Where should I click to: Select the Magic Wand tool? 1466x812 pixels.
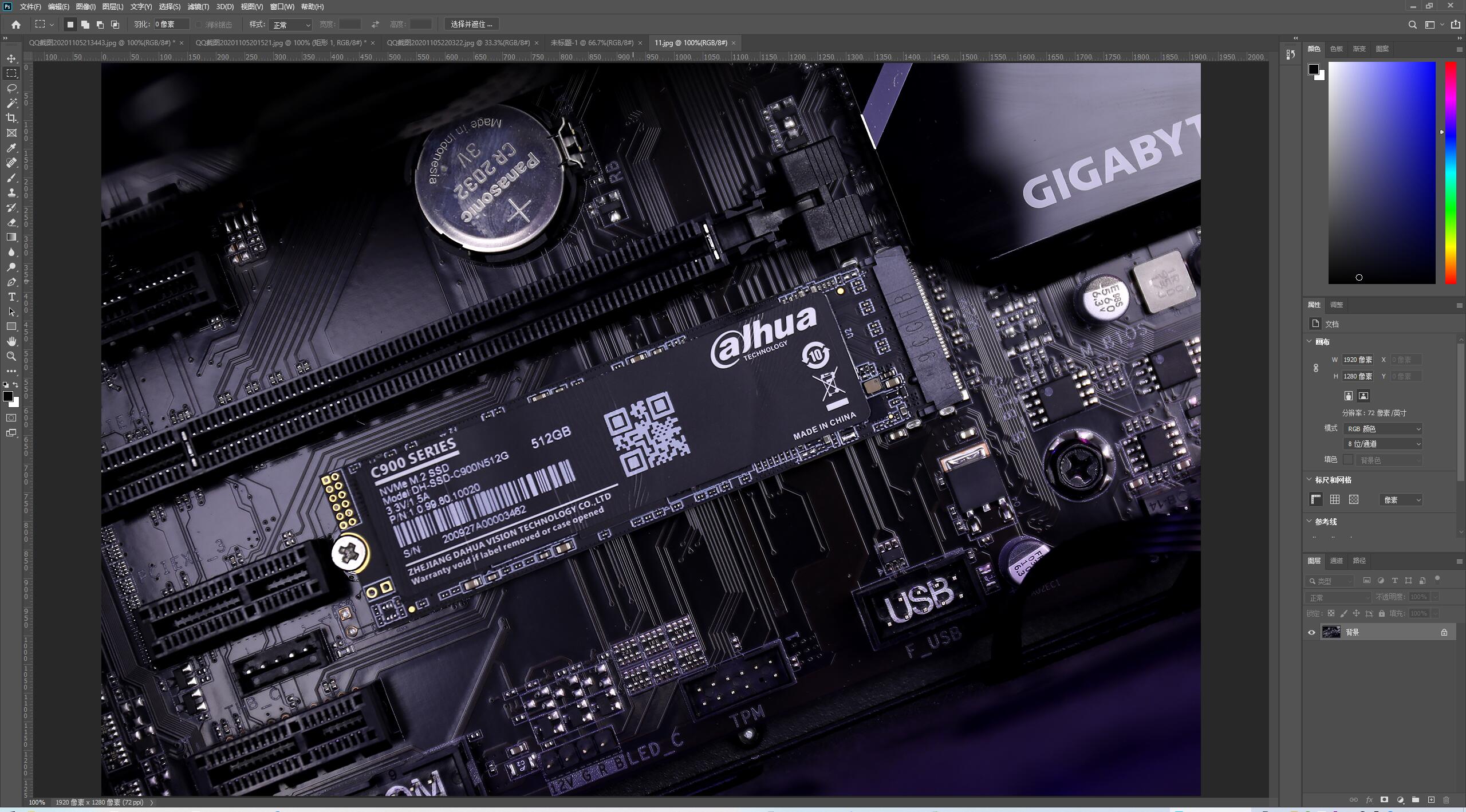[x=11, y=103]
